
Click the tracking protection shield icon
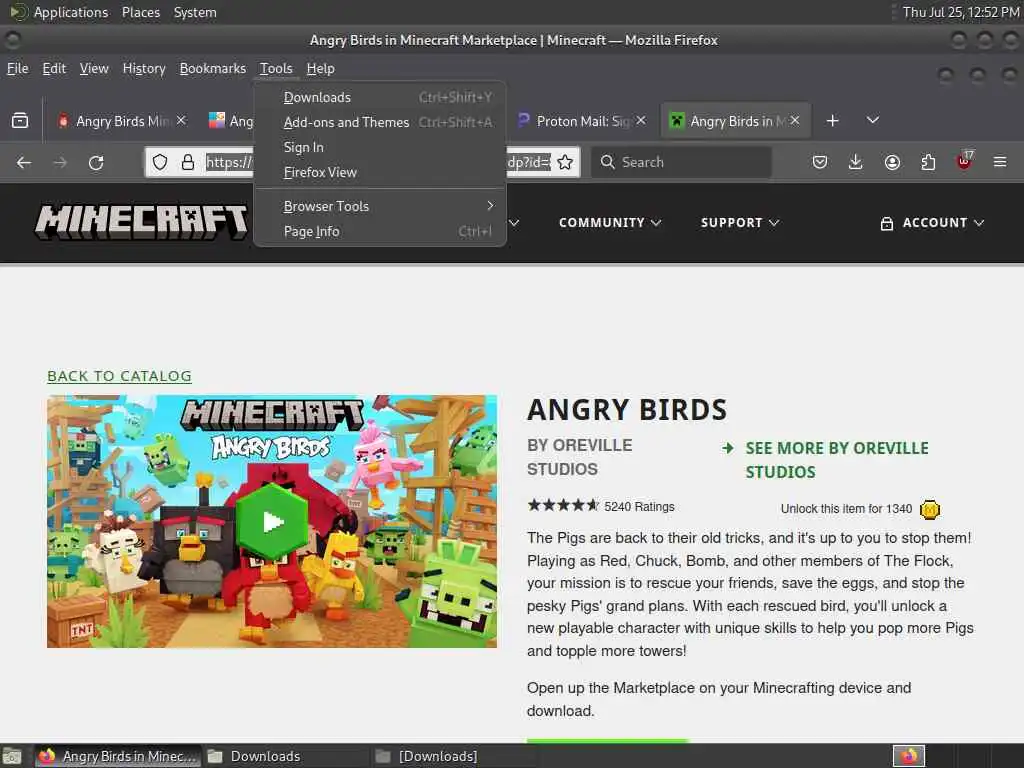160,162
